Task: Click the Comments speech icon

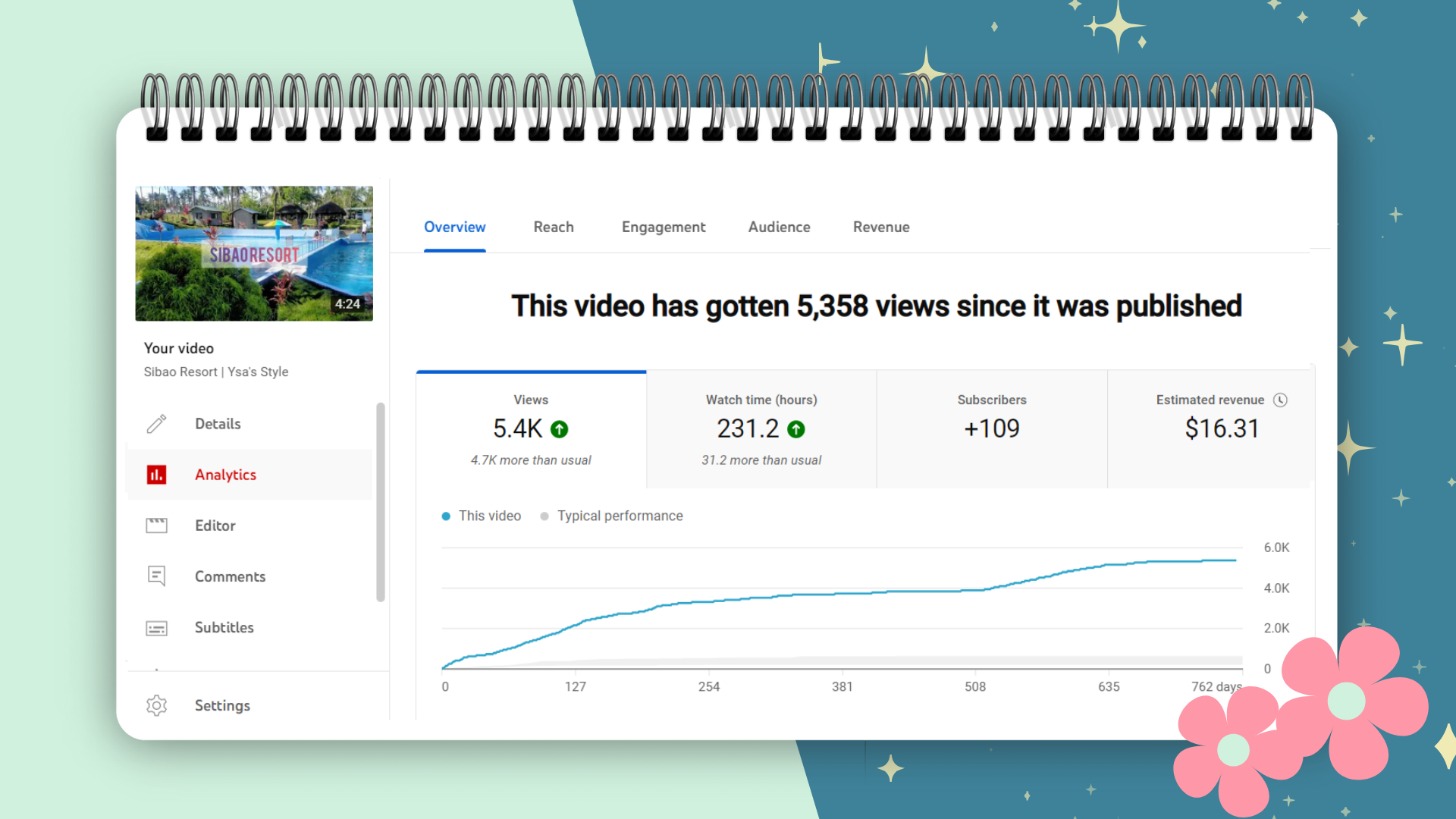Action: coord(156,576)
